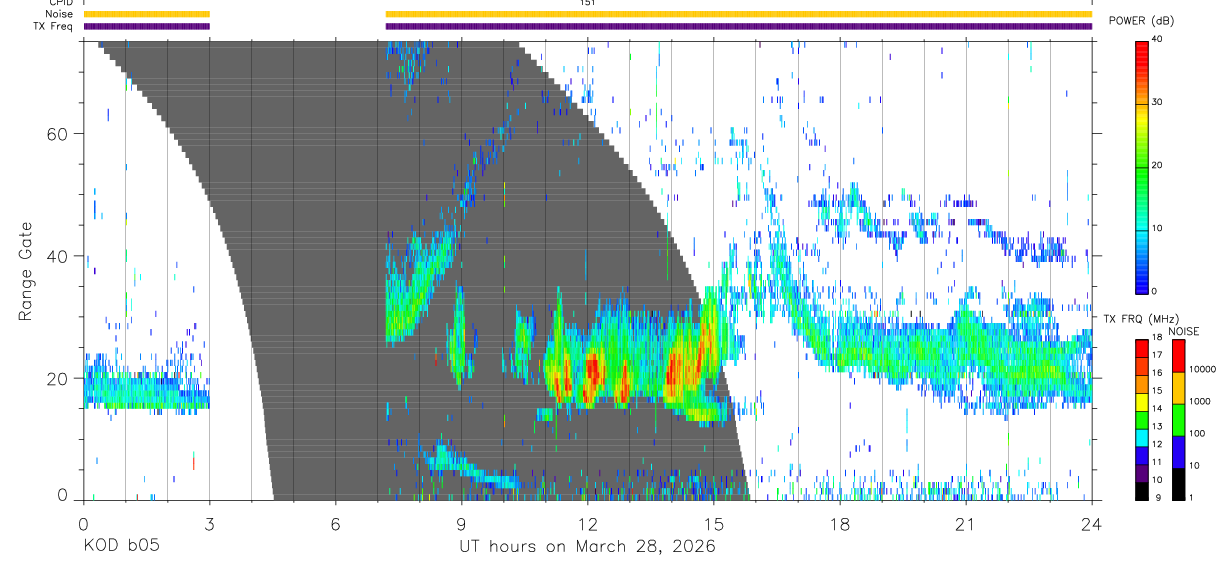Click the short purple TX Freq bar before 3 UT
This screenshot has width=1228, height=567.
[147, 26]
